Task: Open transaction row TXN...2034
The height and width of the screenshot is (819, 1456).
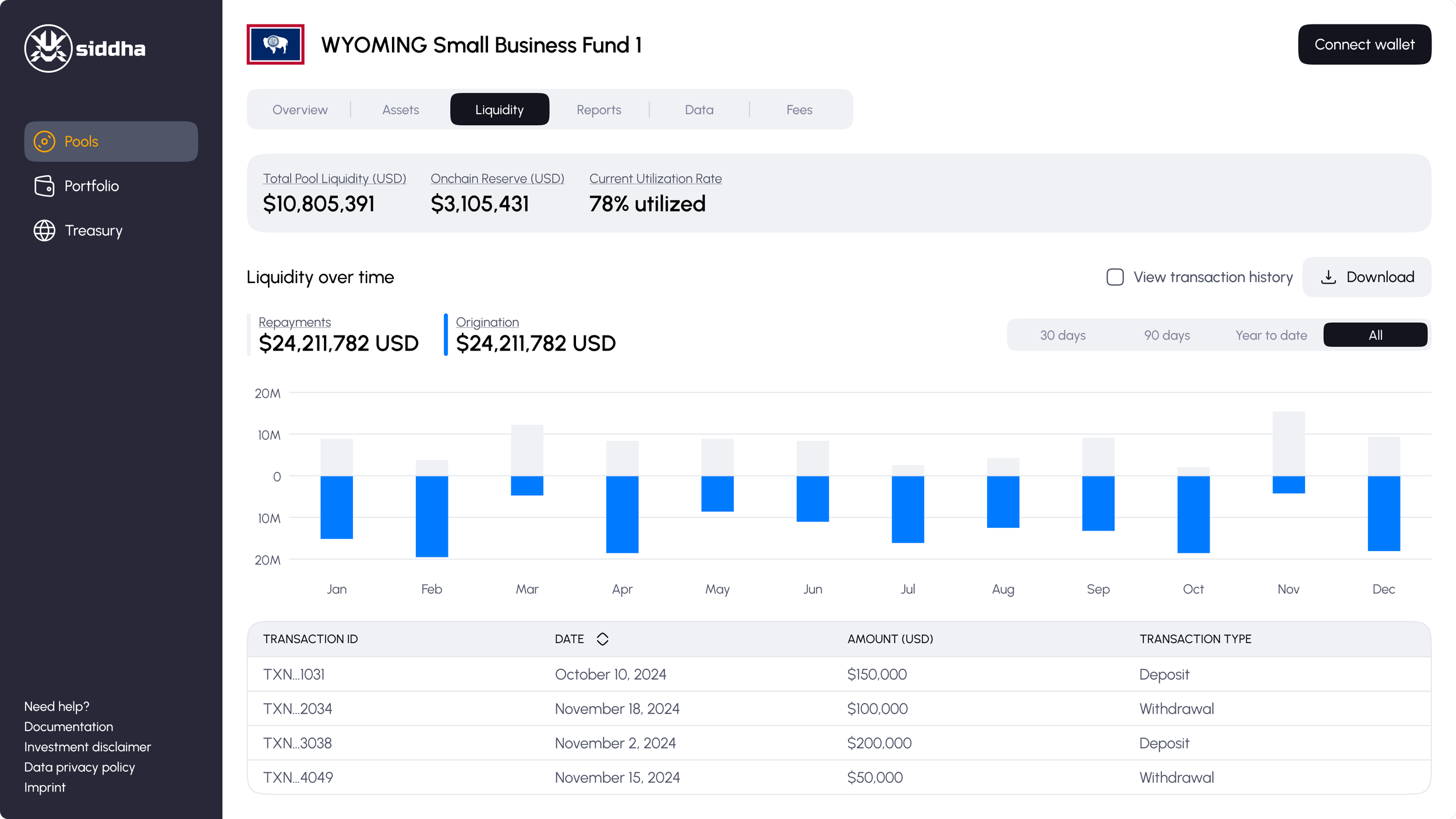Action: [298, 709]
